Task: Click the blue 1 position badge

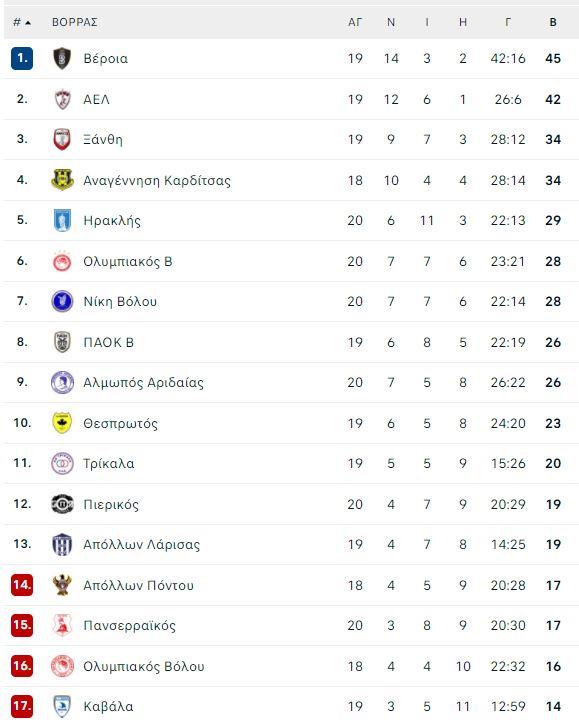Action: [22, 58]
